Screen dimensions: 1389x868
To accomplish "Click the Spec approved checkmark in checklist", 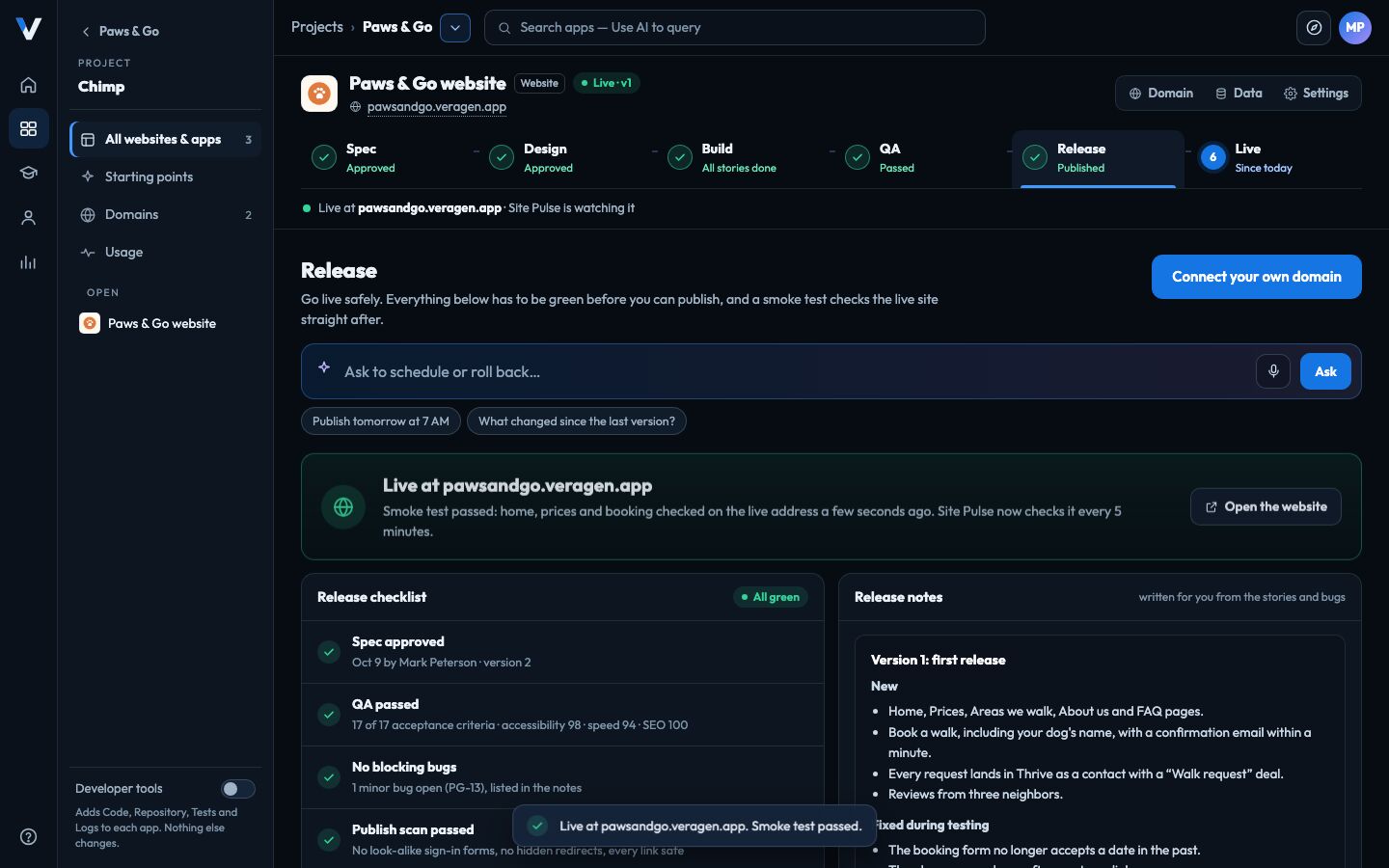I will click(329, 652).
